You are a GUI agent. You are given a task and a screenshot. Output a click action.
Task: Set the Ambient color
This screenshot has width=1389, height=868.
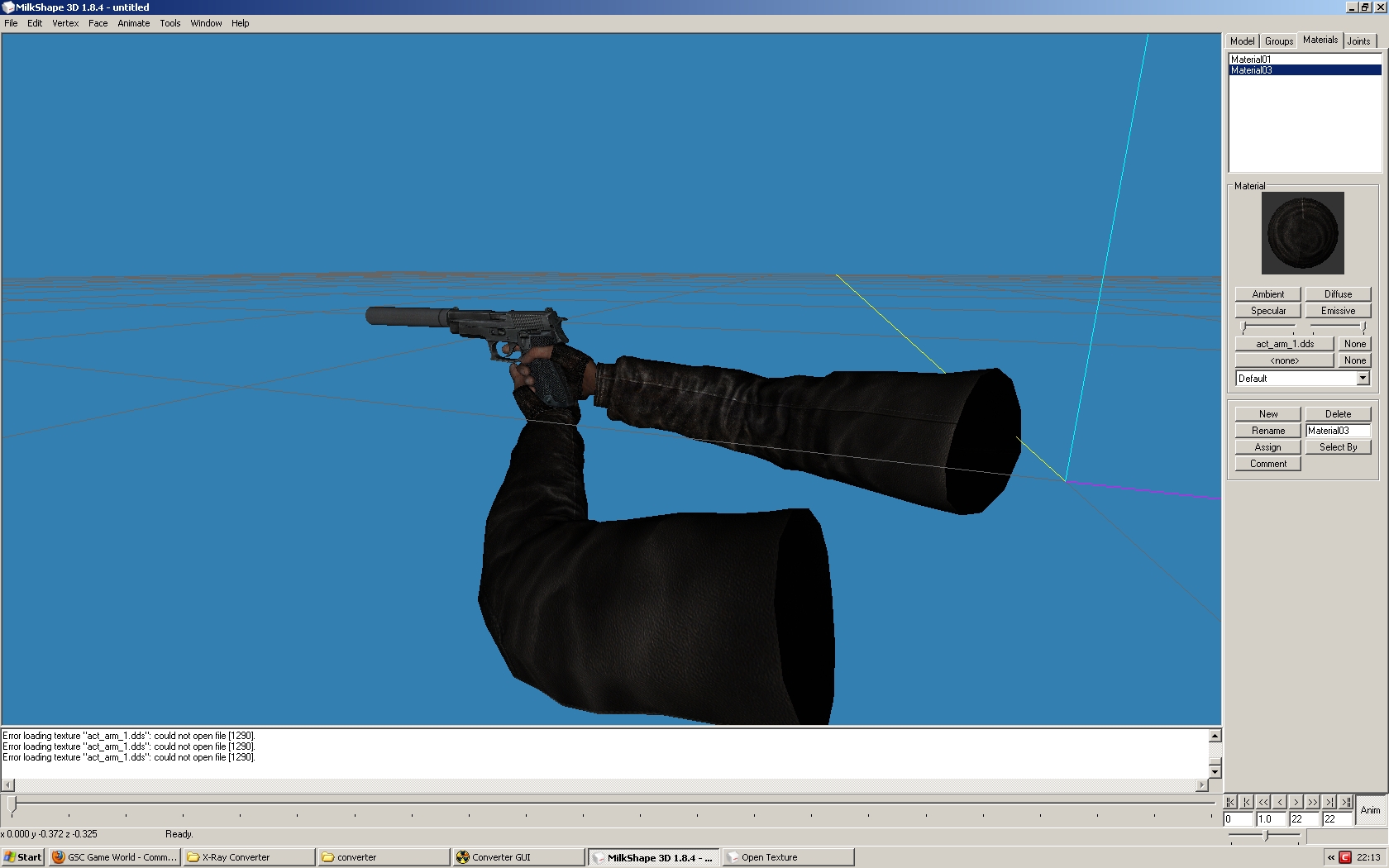(1267, 294)
